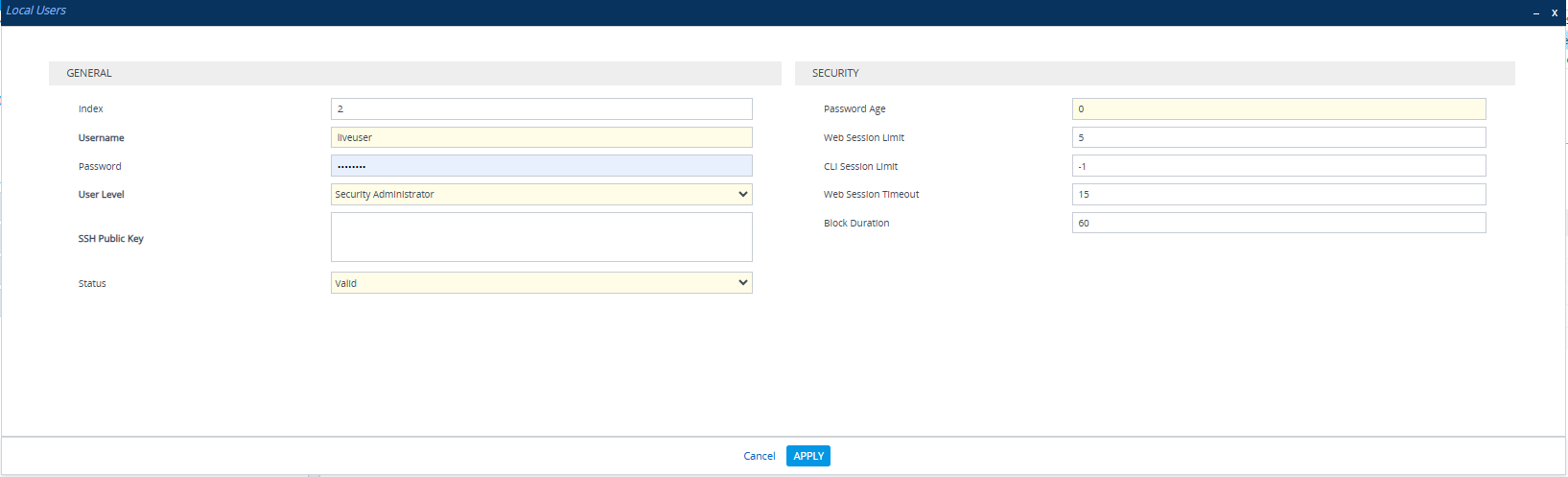Viewport: 1568px width, 477px height.
Task: Click the SSH Public Key label
Action: [111, 239]
